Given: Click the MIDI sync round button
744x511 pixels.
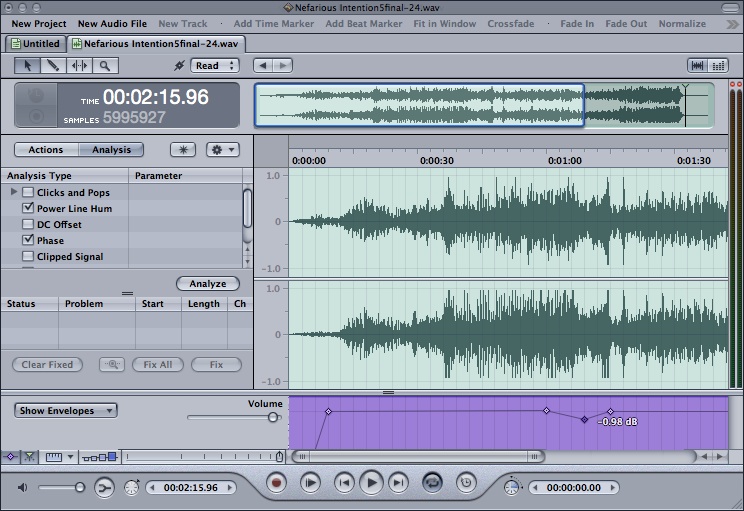Looking at the screenshot, I should 104,487.
